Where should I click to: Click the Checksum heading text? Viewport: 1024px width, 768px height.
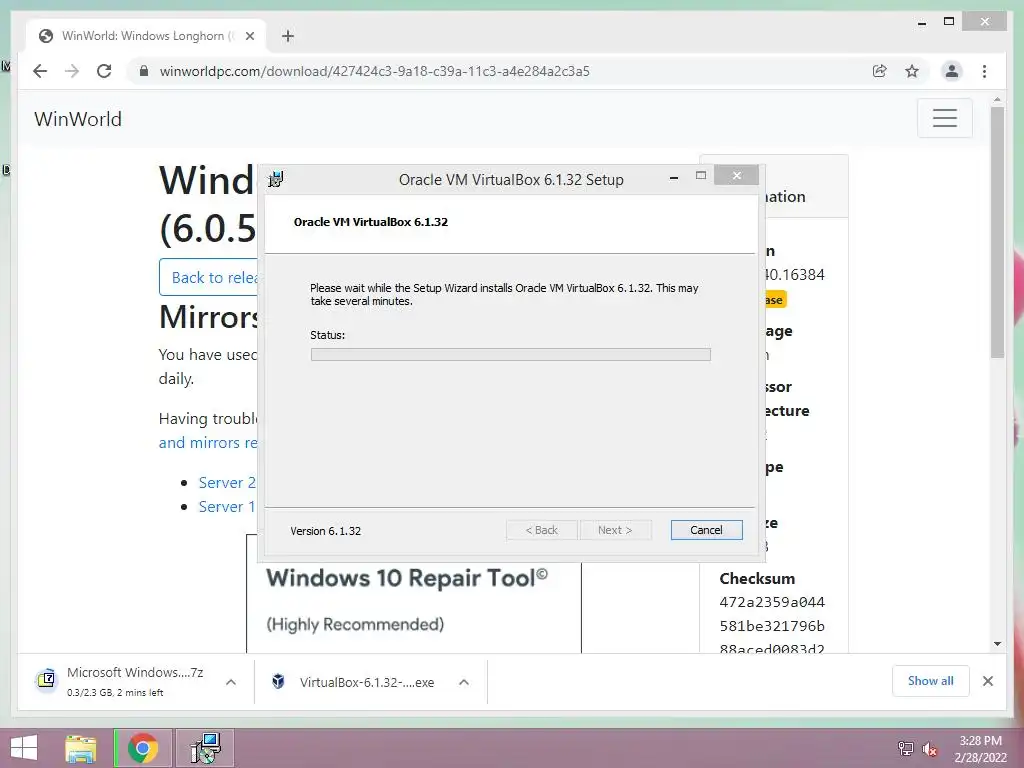tap(757, 579)
